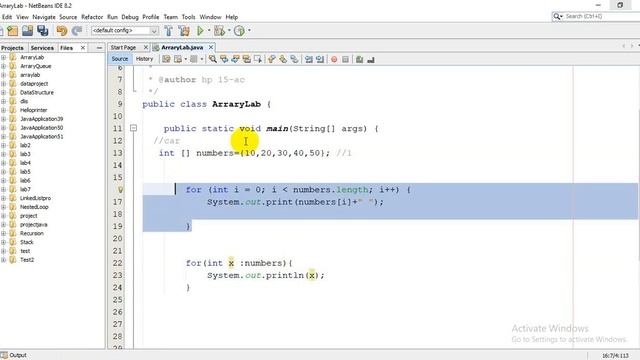The height and width of the screenshot is (360, 640).
Task: Expand the ArraryQueue project node
Action: pos(3,66)
